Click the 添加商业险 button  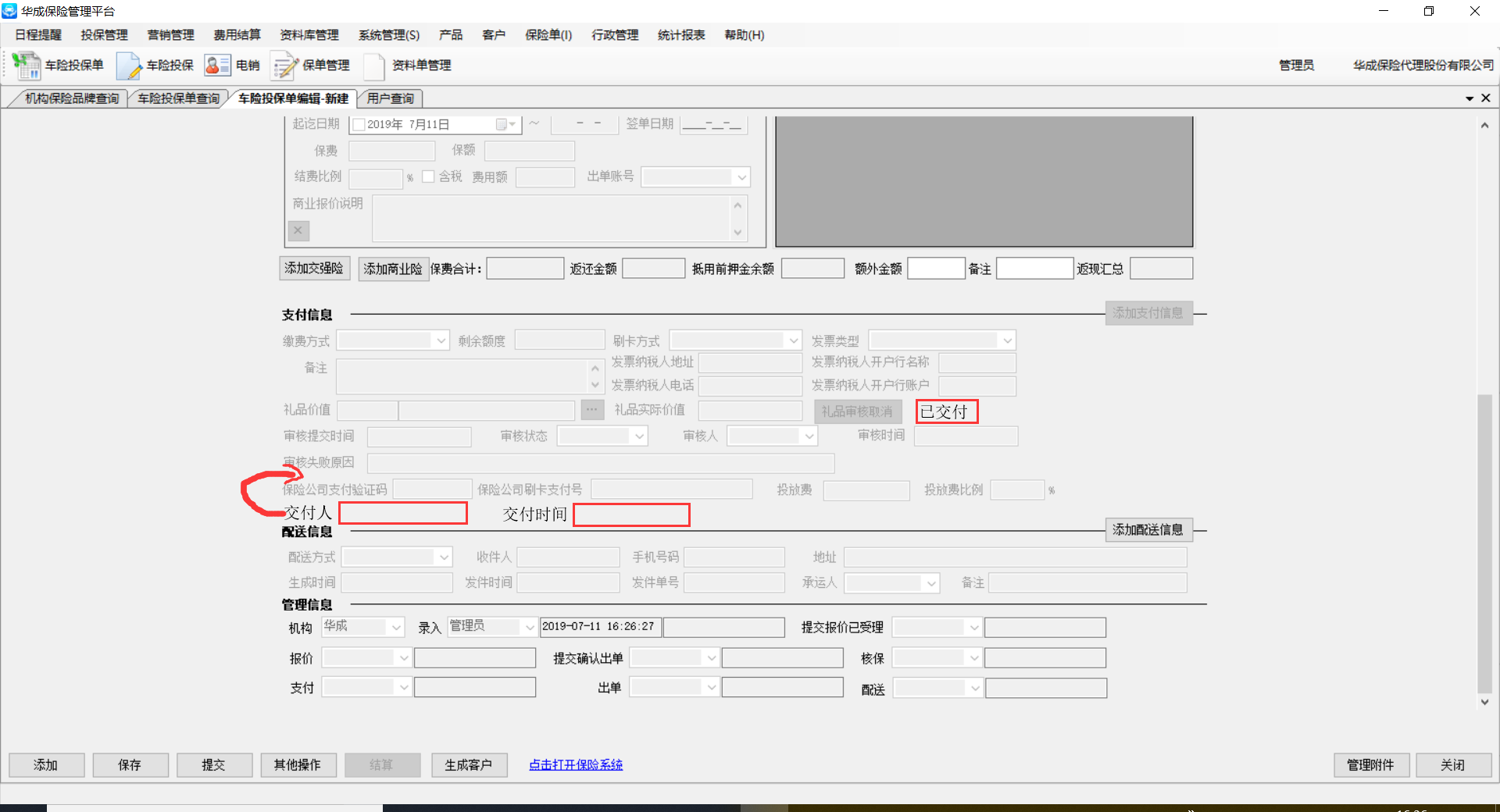[x=393, y=269]
